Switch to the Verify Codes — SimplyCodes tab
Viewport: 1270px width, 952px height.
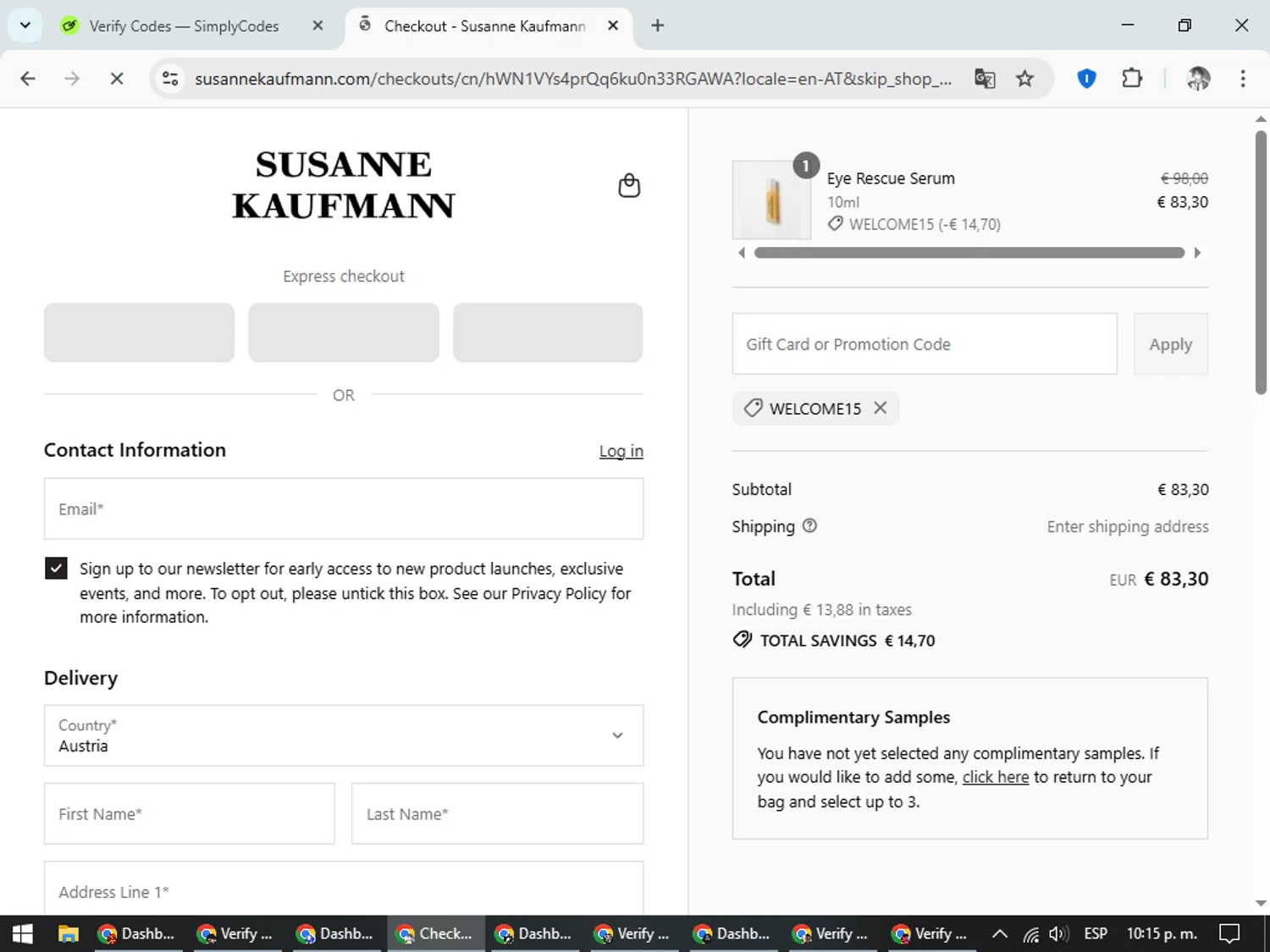click(x=184, y=26)
